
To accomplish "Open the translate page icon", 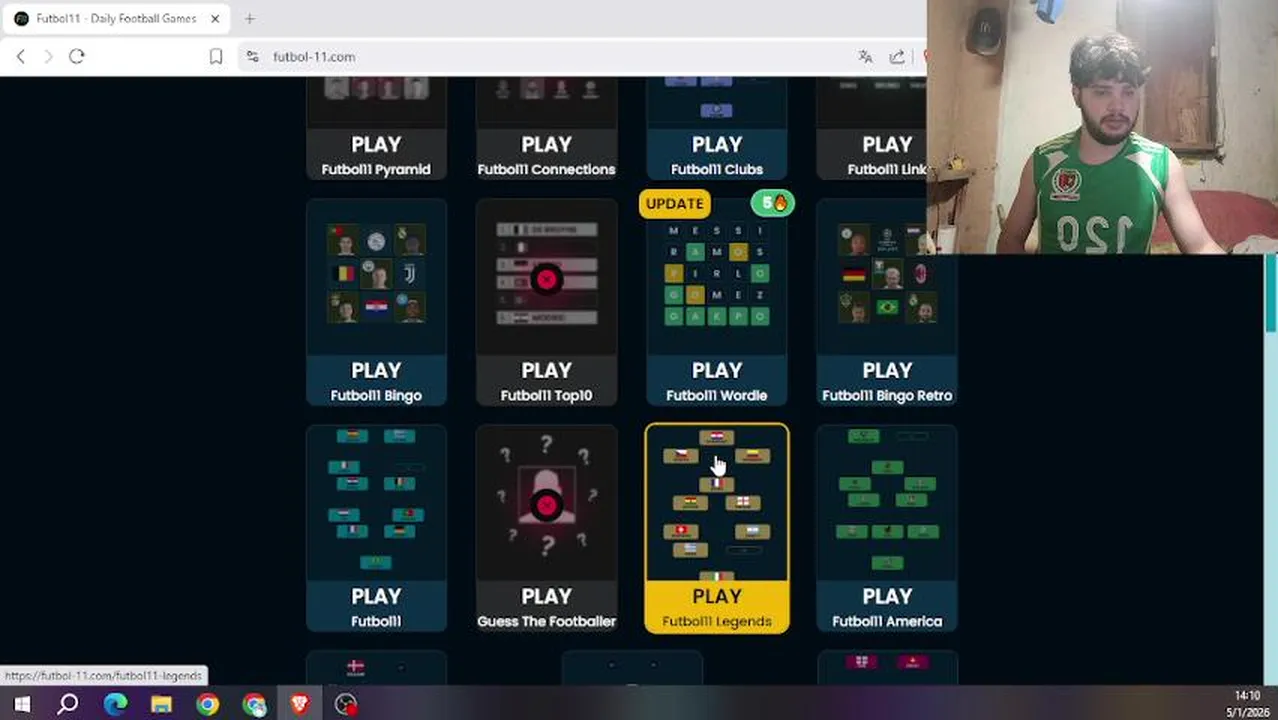I will (x=865, y=57).
